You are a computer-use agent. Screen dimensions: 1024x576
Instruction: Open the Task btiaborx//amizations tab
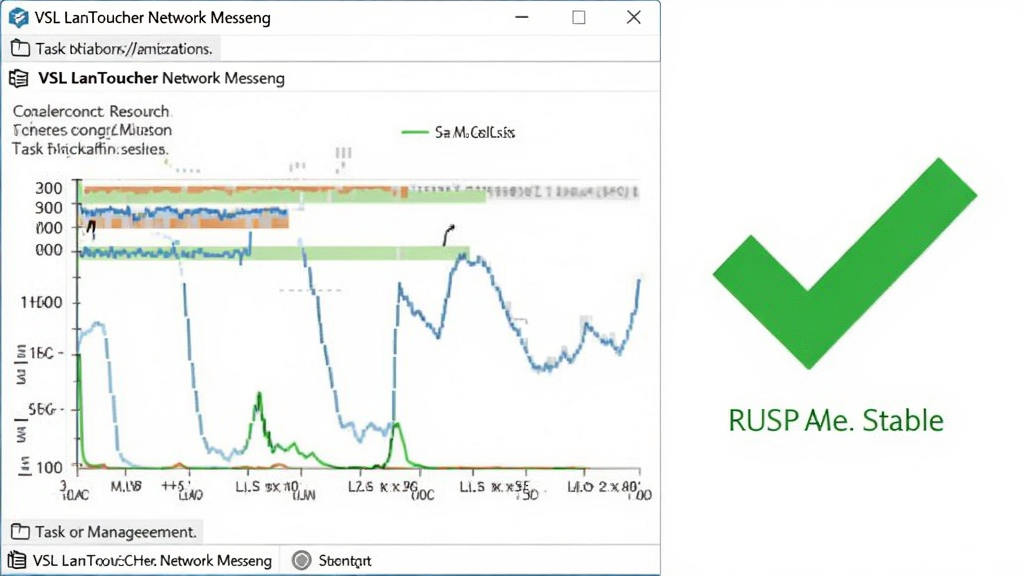click(113, 48)
